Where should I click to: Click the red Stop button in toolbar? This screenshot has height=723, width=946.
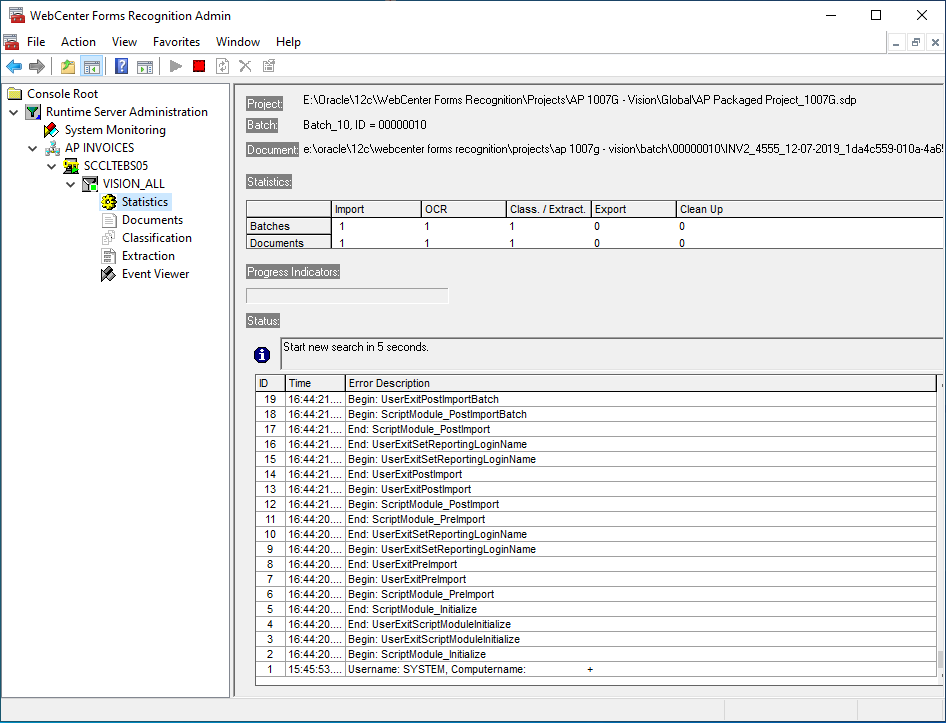coord(199,66)
